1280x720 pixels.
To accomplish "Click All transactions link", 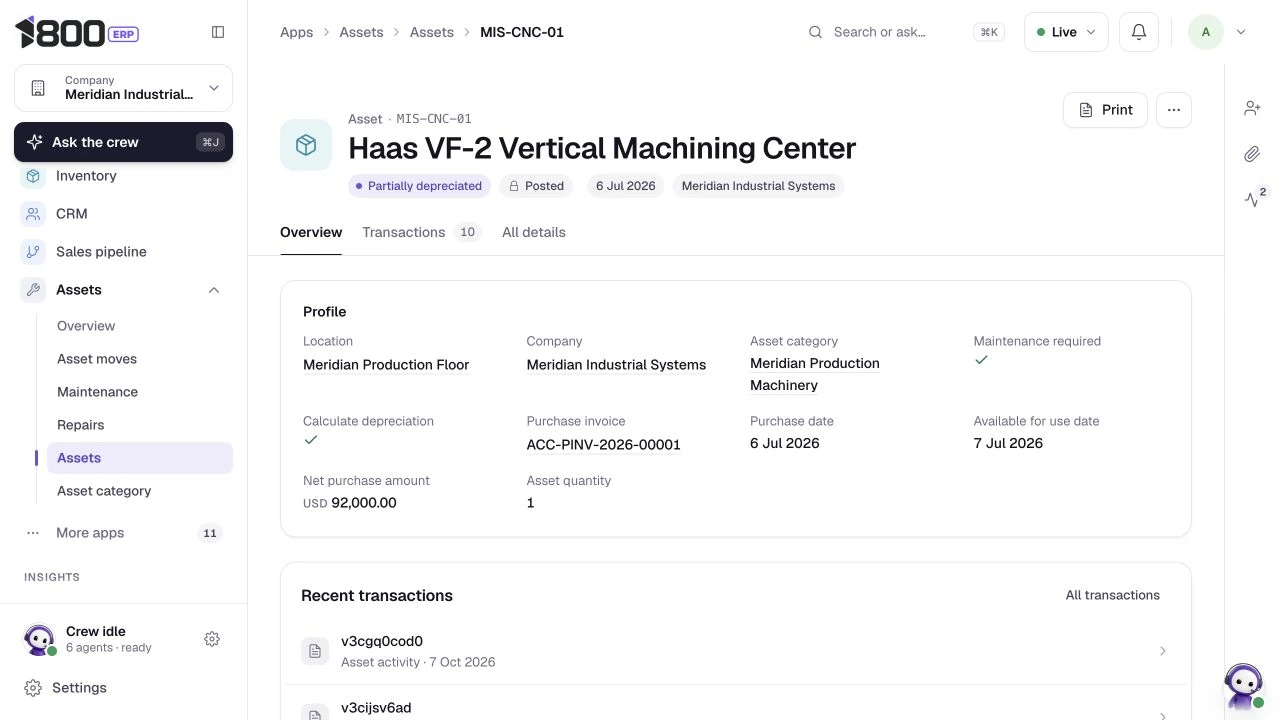I will tap(1113, 595).
